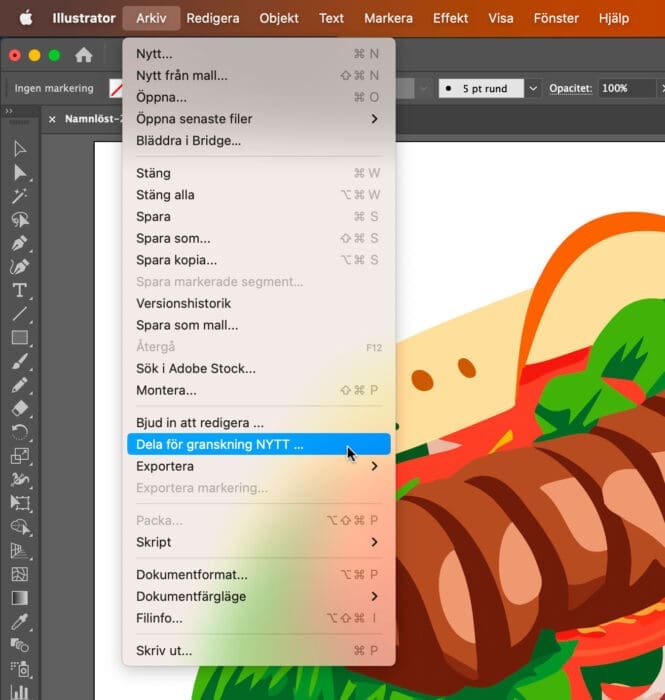Open Dokumentformat...
The height and width of the screenshot is (700, 665).
[x=259, y=575]
